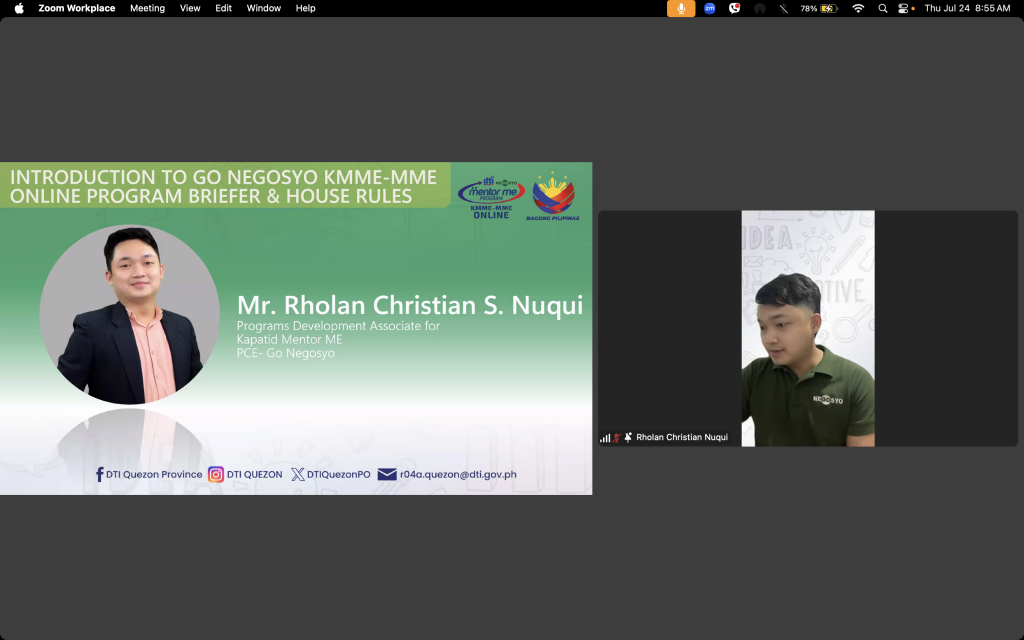The height and width of the screenshot is (640, 1024).
Task: Open Control Center toggles icon
Action: 904,8
